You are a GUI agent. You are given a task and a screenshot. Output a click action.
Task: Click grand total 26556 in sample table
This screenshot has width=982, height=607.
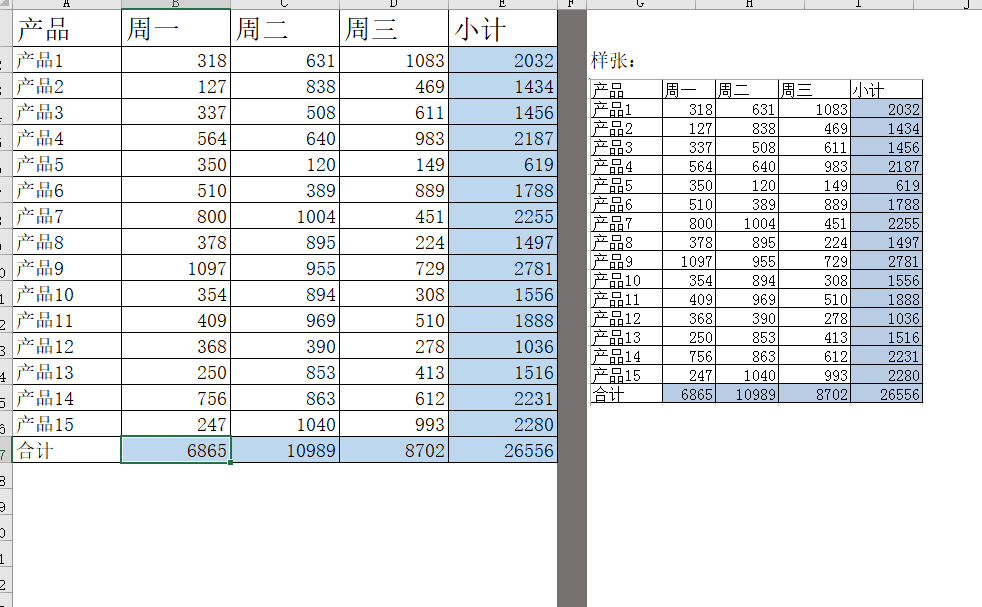(x=886, y=394)
